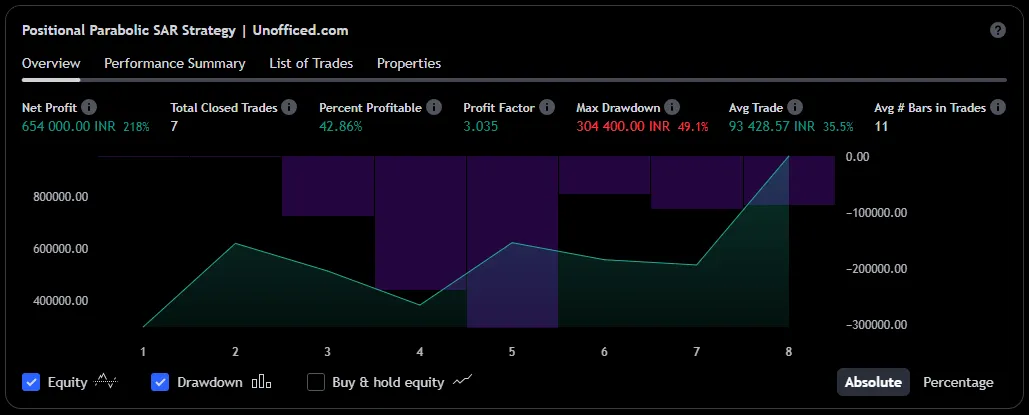Click info icon beside Percent Profitable
This screenshot has width=1029, height=415.
(x=433, y=107)
